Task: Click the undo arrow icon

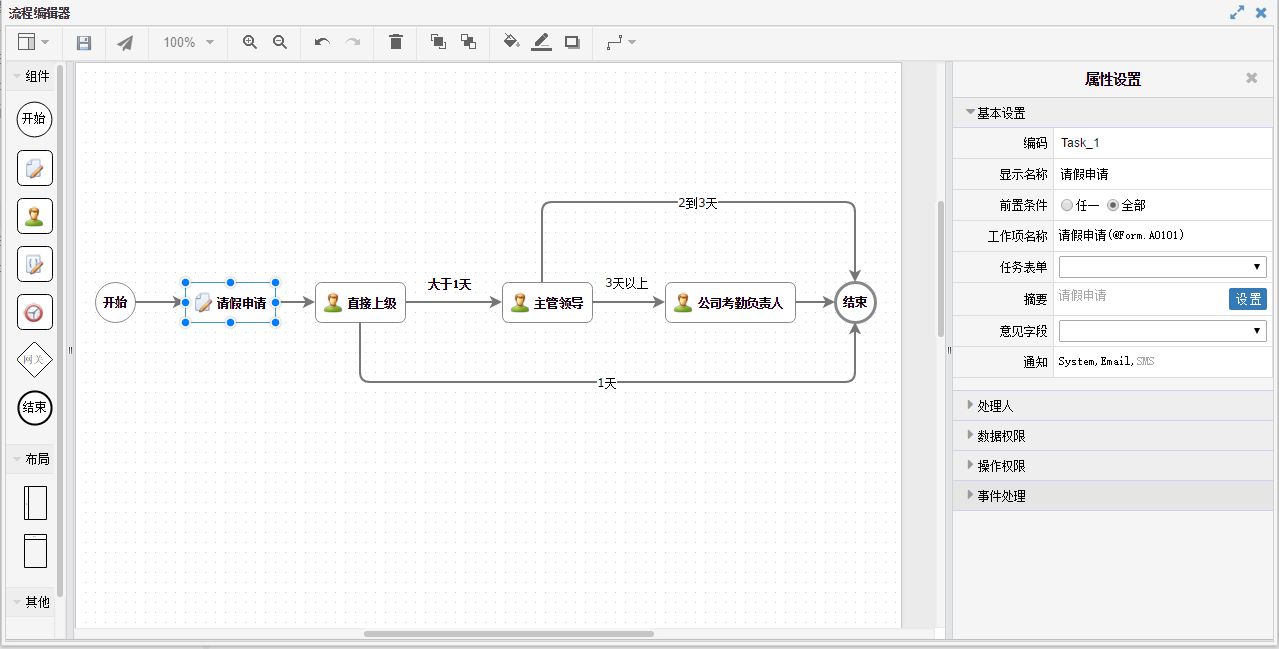Action: click(x=322, y=42)
